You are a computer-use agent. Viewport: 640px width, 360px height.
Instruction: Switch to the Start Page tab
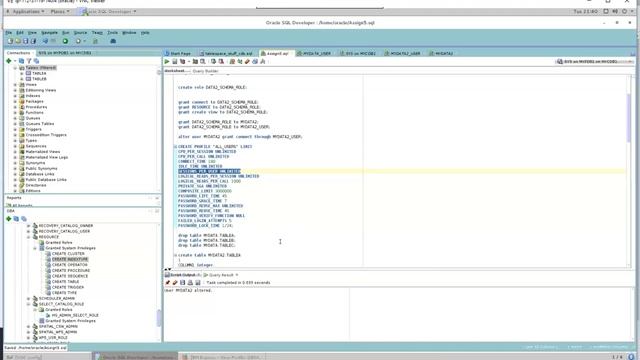click(x=178, y=53)
